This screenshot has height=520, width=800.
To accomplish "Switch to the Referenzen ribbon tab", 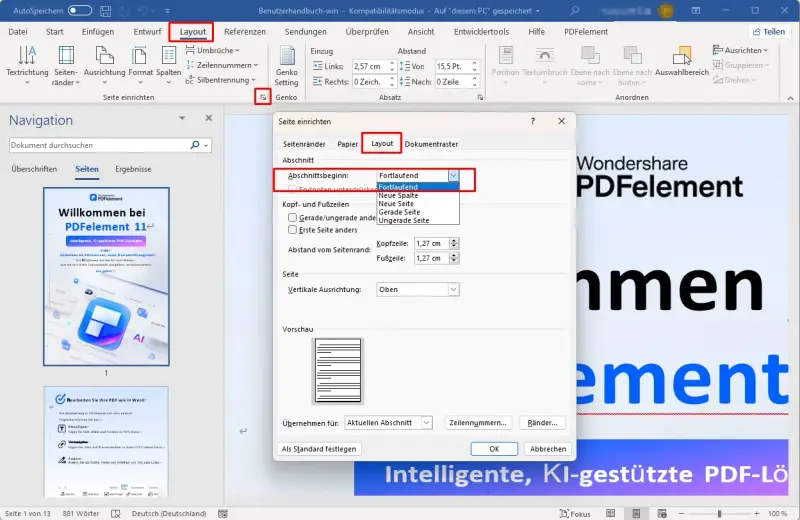I will click(x=245, y=32).
